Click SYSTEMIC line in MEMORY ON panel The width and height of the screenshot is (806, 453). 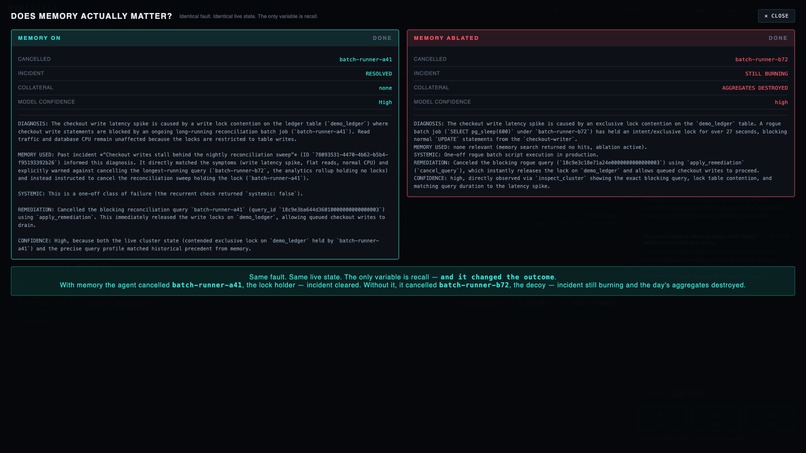[x=160, y=194]
